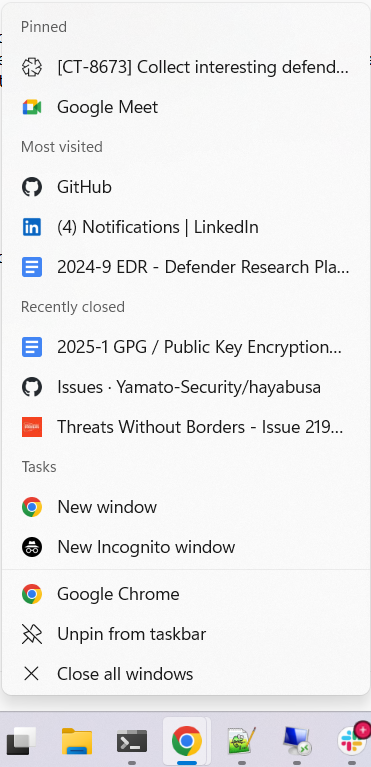Image resolution: width=371 pixels, height=767 pixels.
Task: Open GitHub from Most visited
Action: click(186, 187)
